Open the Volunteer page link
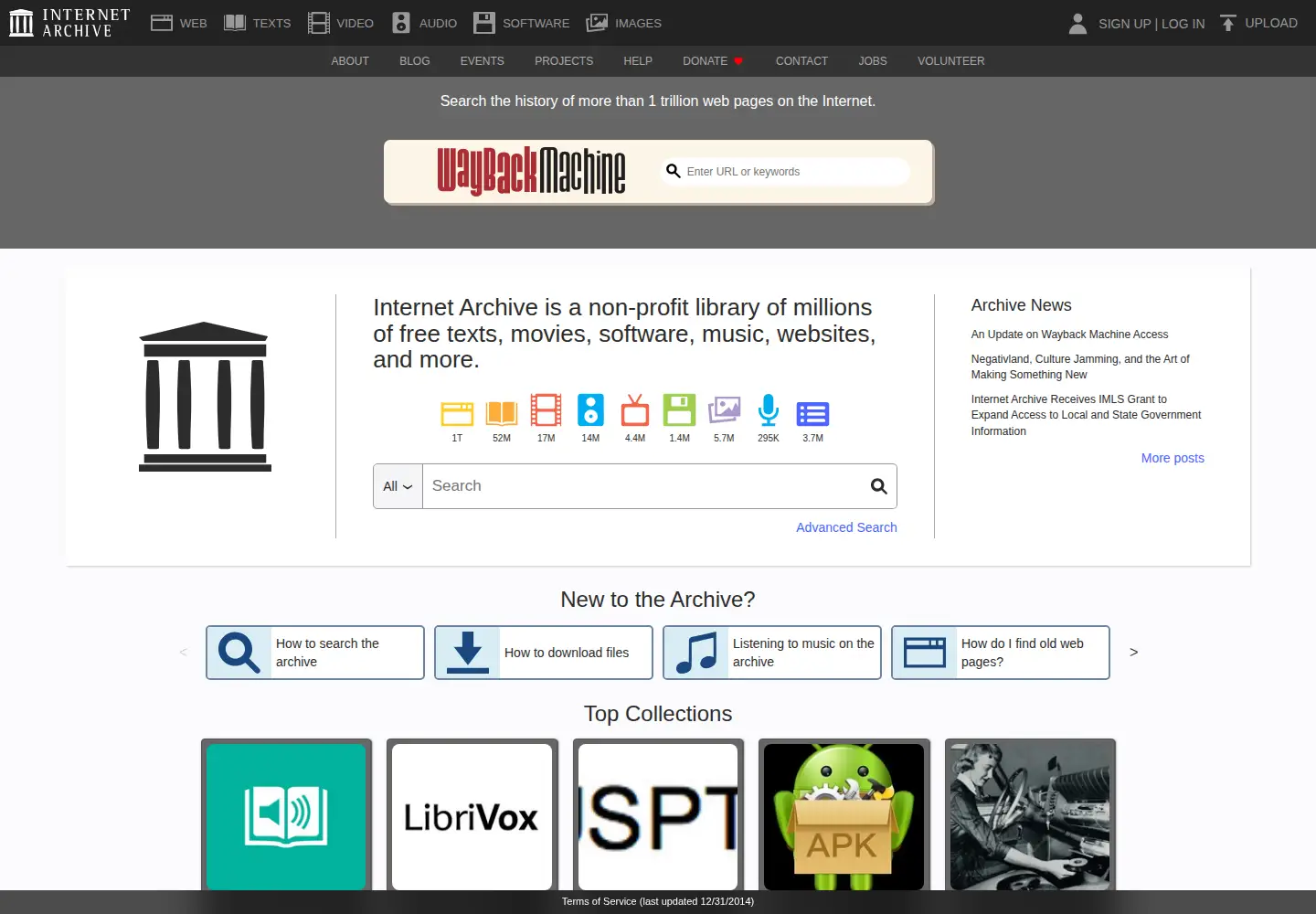 click(x=950, y=61)
